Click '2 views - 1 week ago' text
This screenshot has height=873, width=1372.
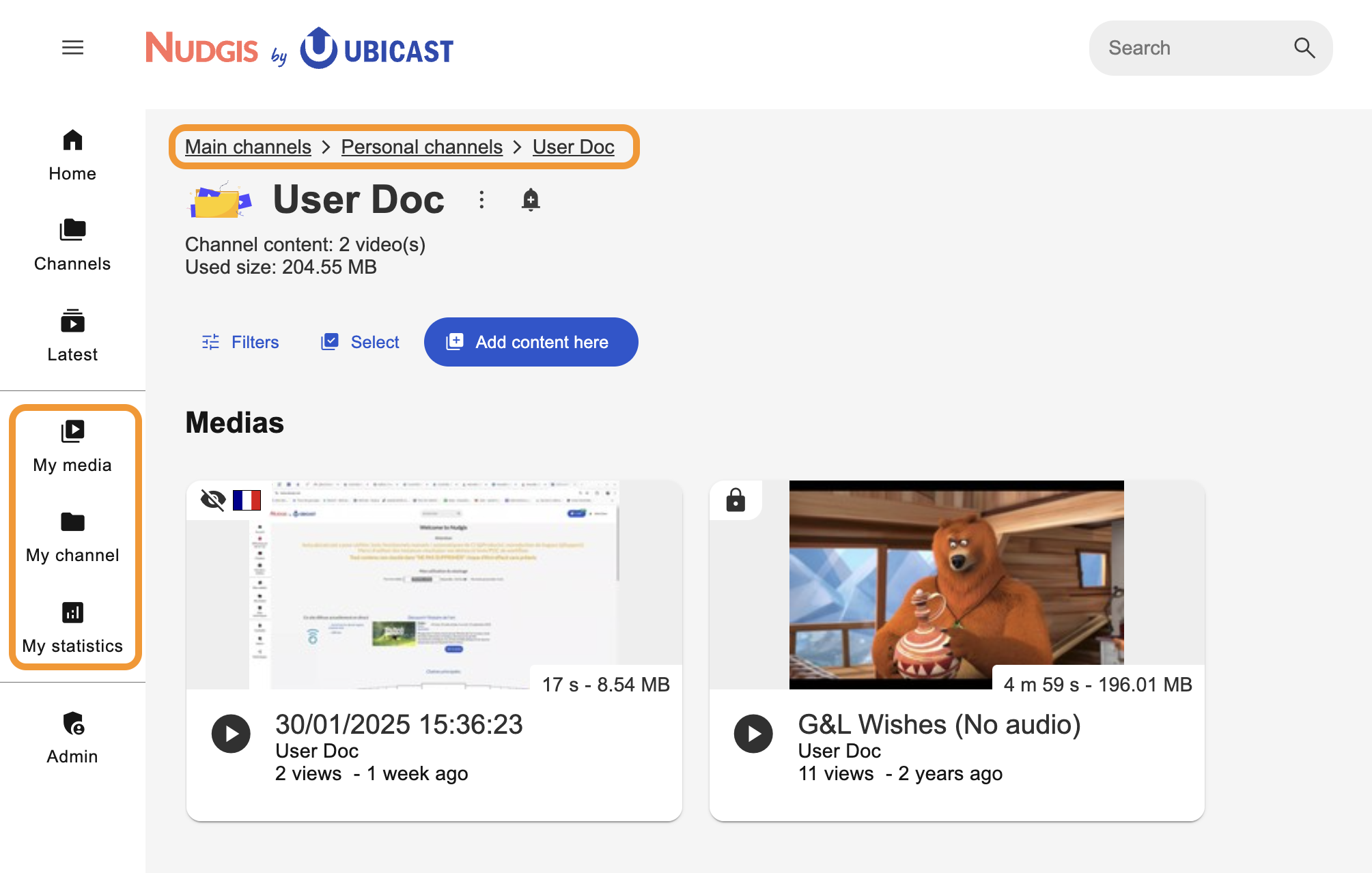click(x=372, y=773)
